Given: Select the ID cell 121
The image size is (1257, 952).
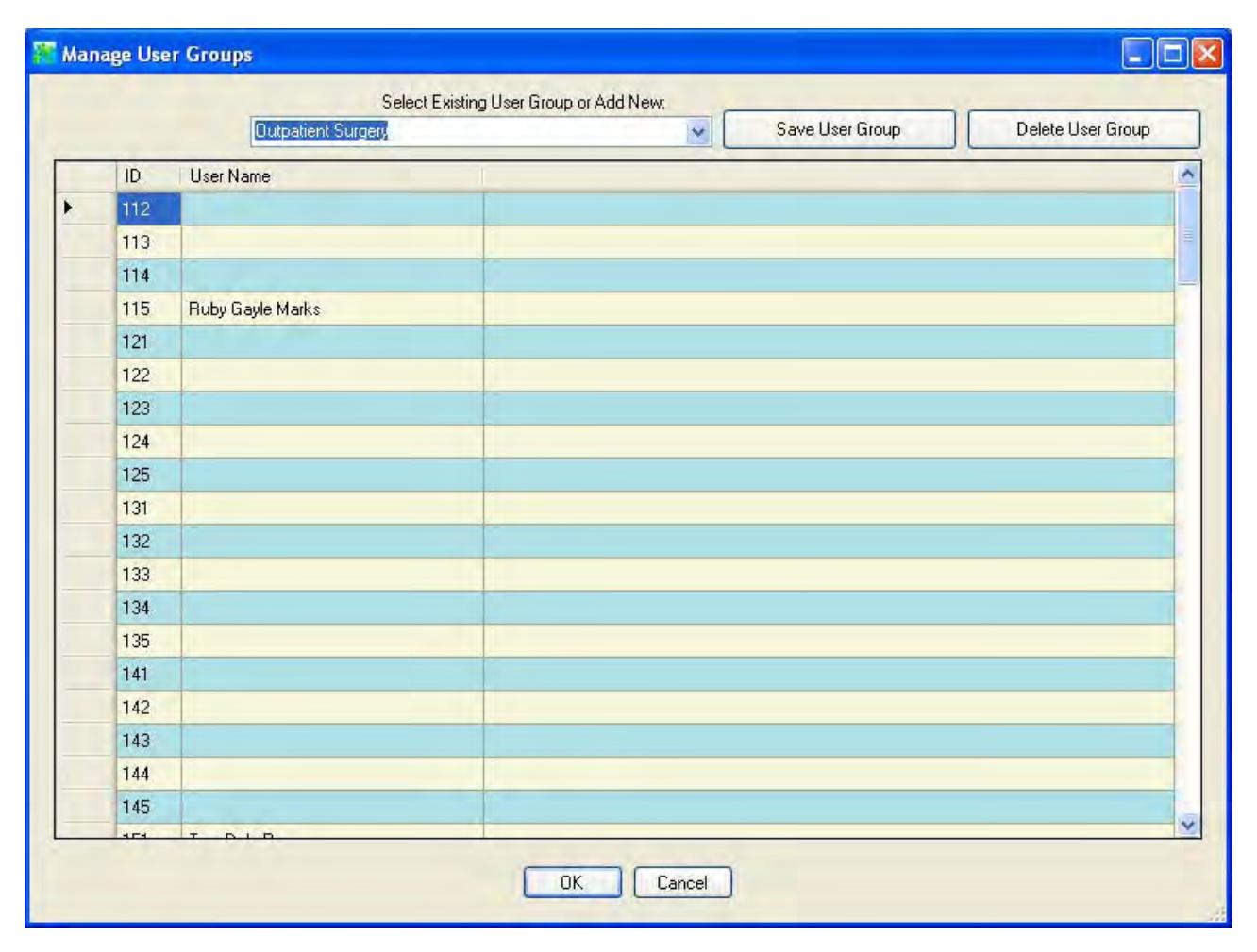Looking at the screenshot, I should click(149, 342).
